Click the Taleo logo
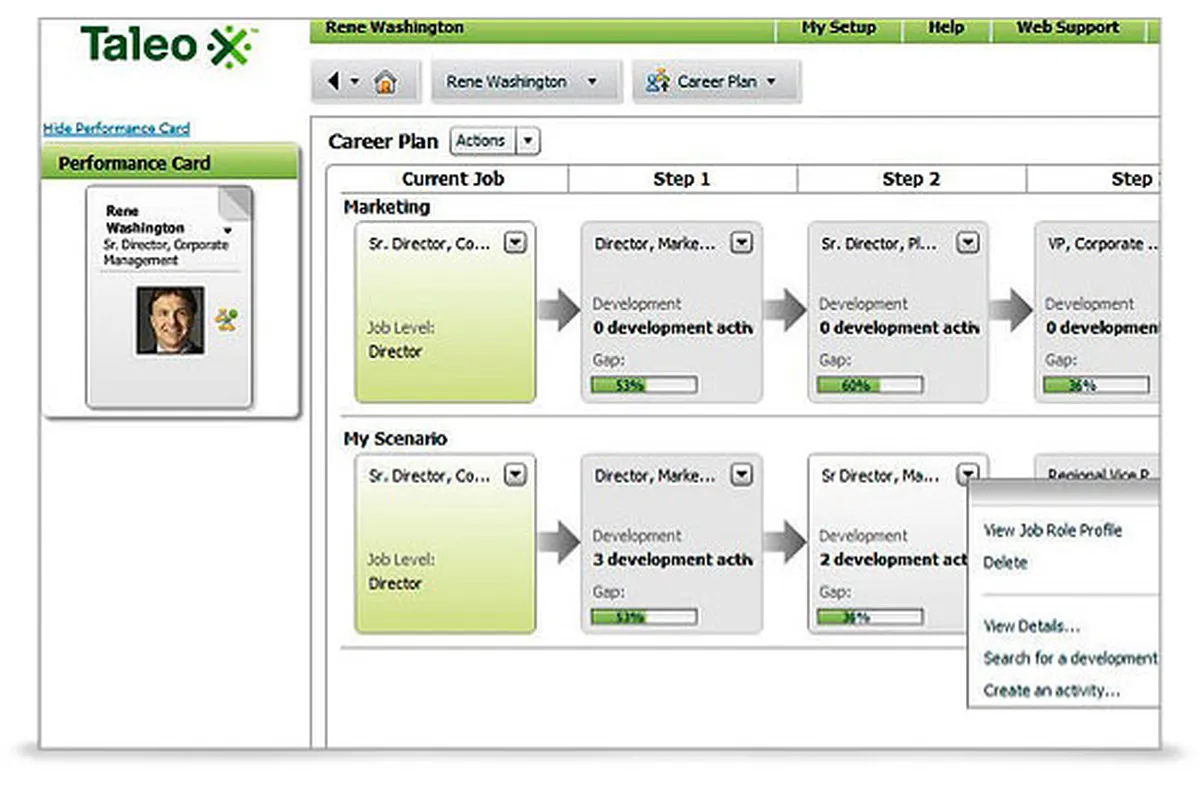Viewport: 1200px width, 801px height. pyautogui.click(x=169, y=46)
